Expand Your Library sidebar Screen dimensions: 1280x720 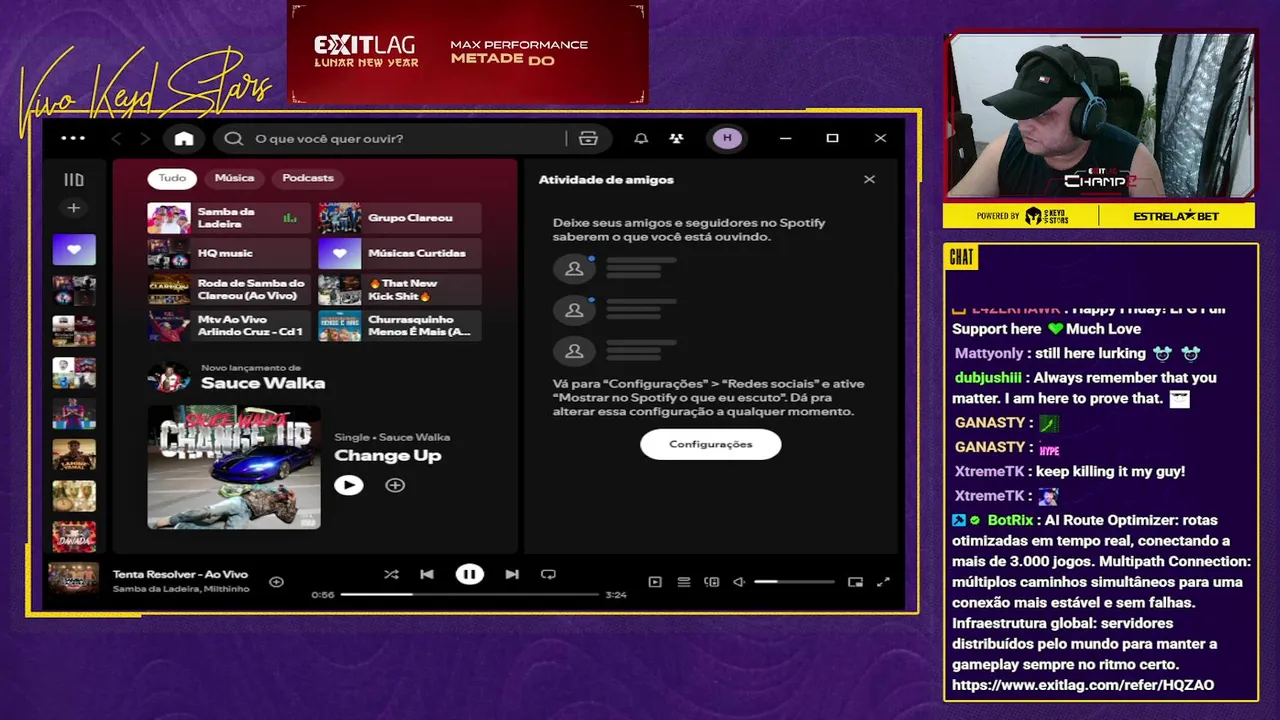pos(74,180)
